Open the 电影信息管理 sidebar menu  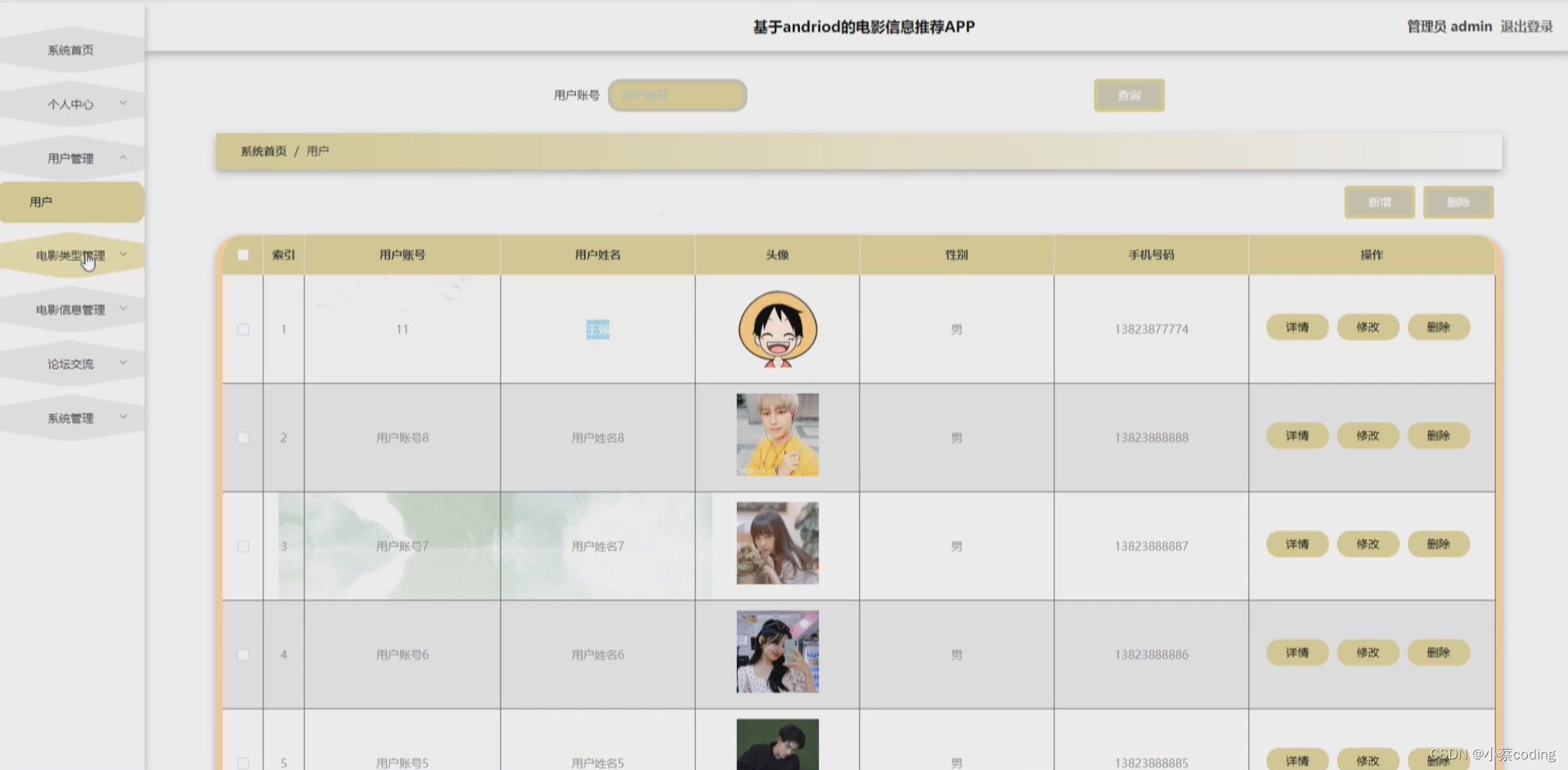70,309
